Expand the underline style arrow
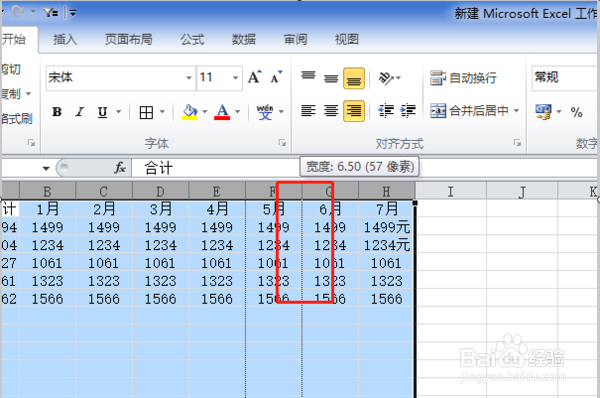 pyautogui.click(x=118, y=112)
